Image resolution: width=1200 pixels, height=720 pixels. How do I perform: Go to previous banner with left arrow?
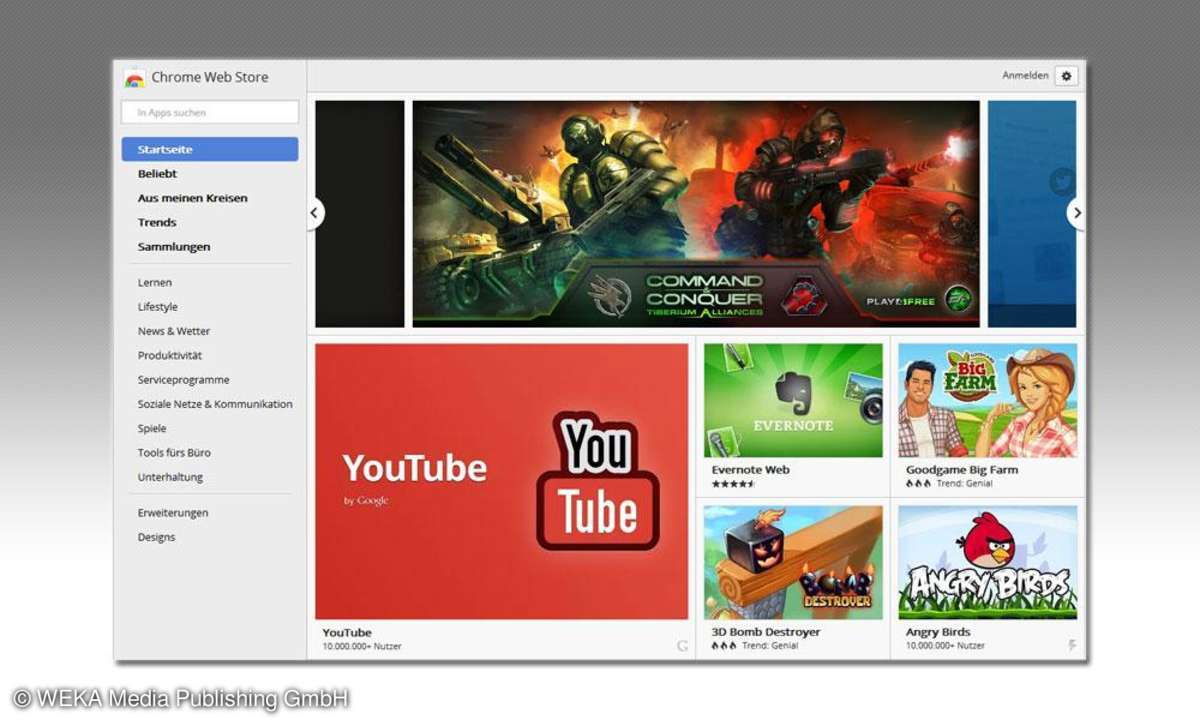click(x=316, y=213)
